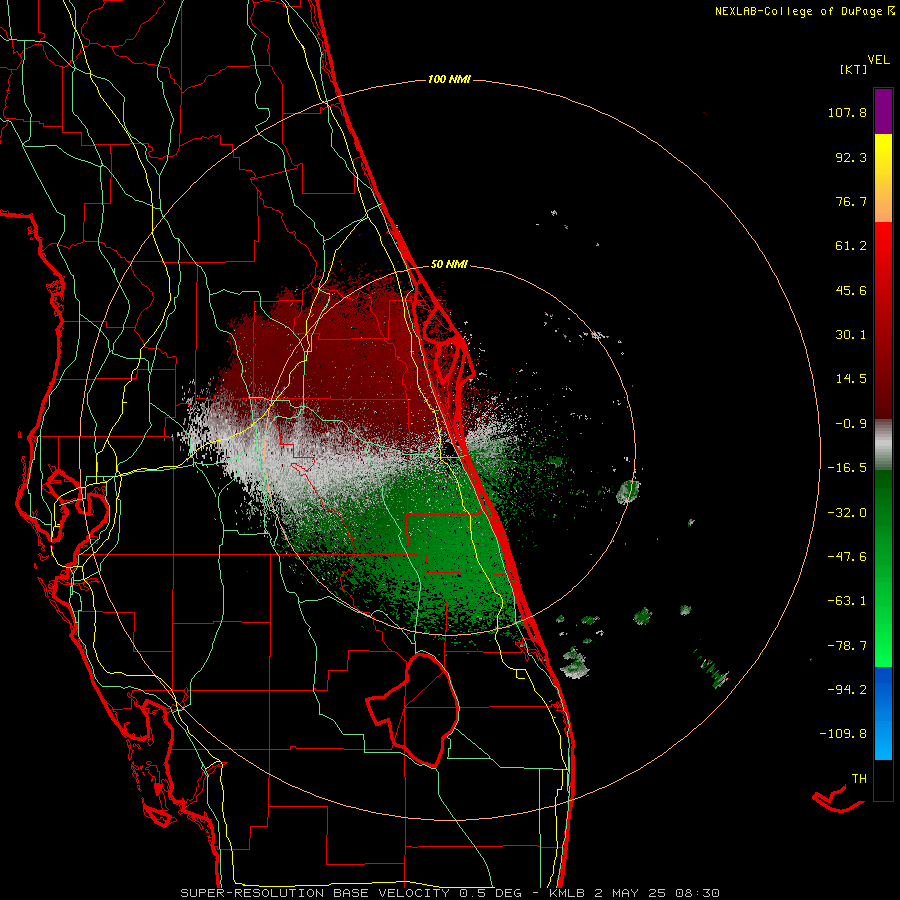Click the purple color bar segment
900x900 pixels.
tap(883, 111)
